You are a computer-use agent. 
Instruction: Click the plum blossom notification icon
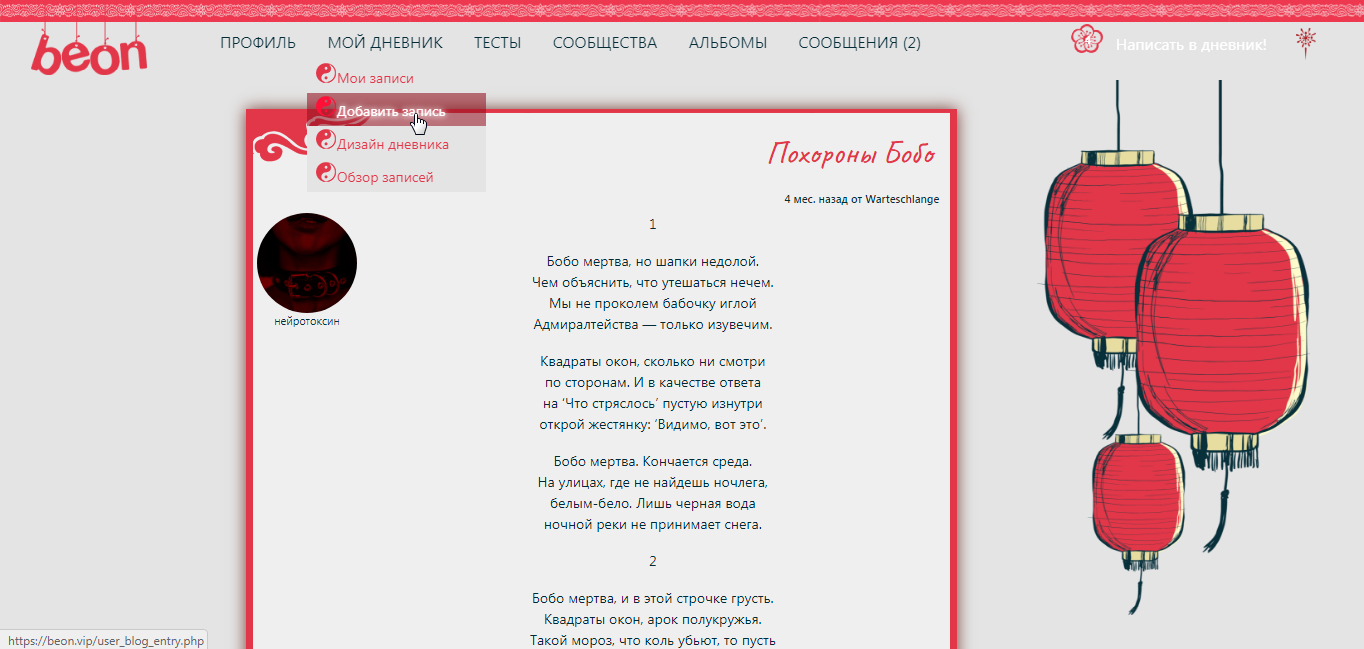1086,40
